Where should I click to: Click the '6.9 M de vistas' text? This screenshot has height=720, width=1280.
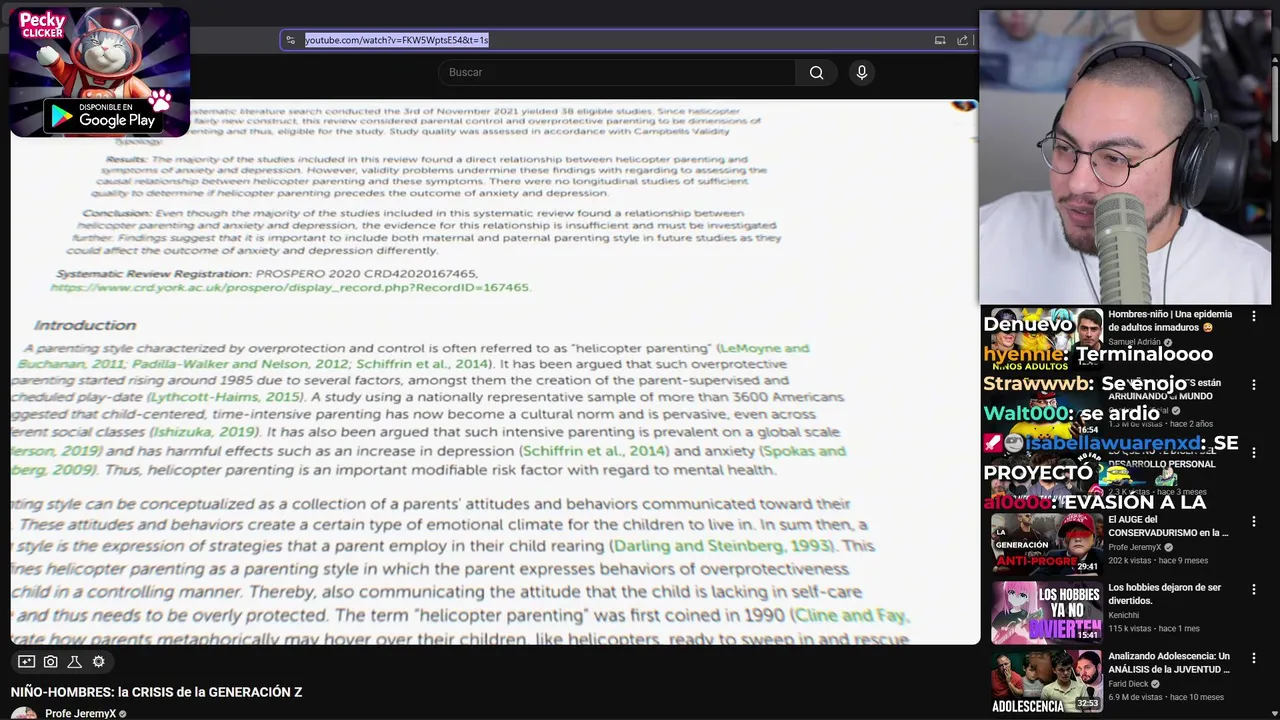pos(1135,697)
